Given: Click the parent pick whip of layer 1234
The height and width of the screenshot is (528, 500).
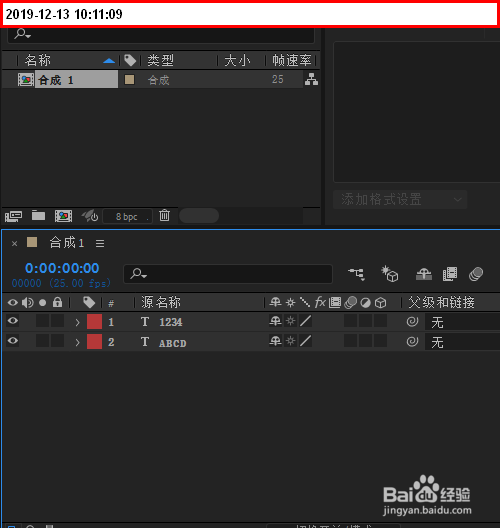Looking at the screenshot, I should [x=412, y=322].
